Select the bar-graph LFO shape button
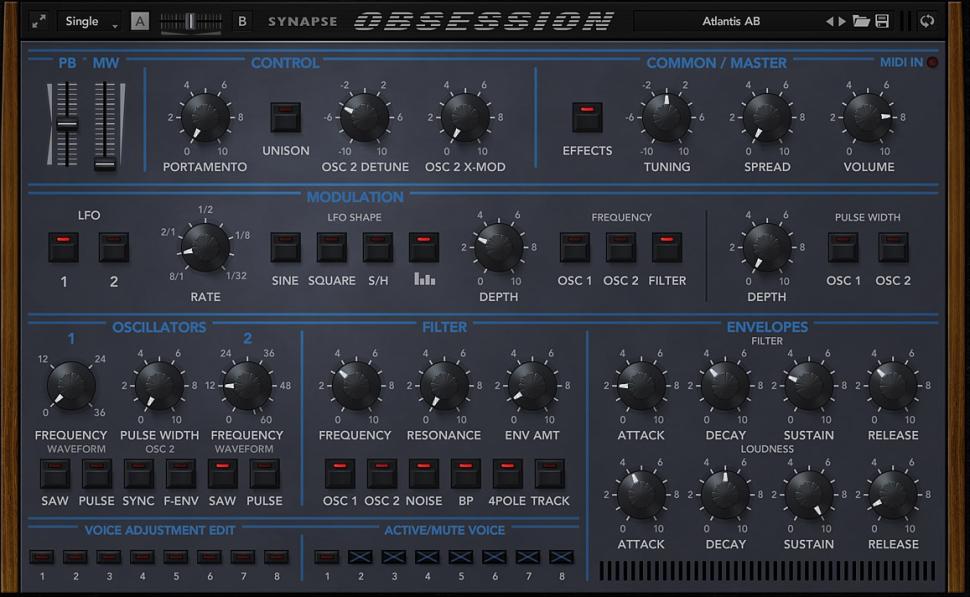Viewport: 970px width, 597px height. (x=424, y=247)
